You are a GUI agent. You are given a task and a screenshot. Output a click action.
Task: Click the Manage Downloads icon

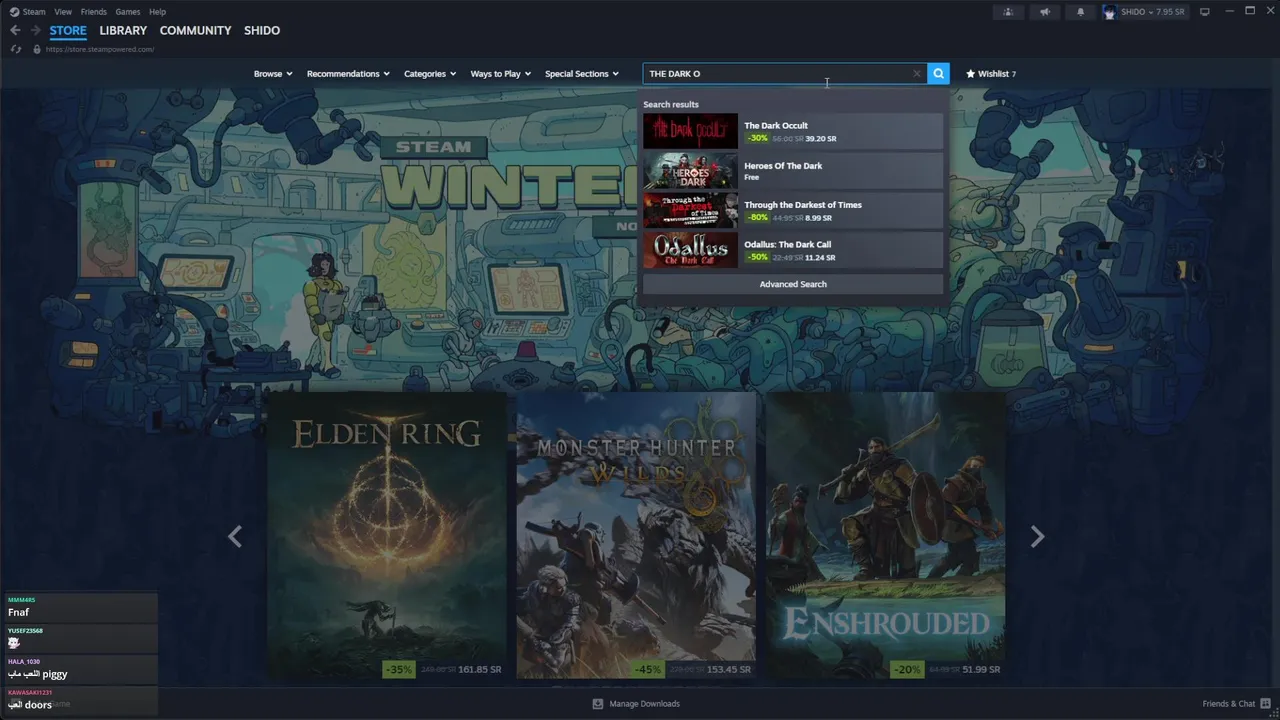[598, 704]
